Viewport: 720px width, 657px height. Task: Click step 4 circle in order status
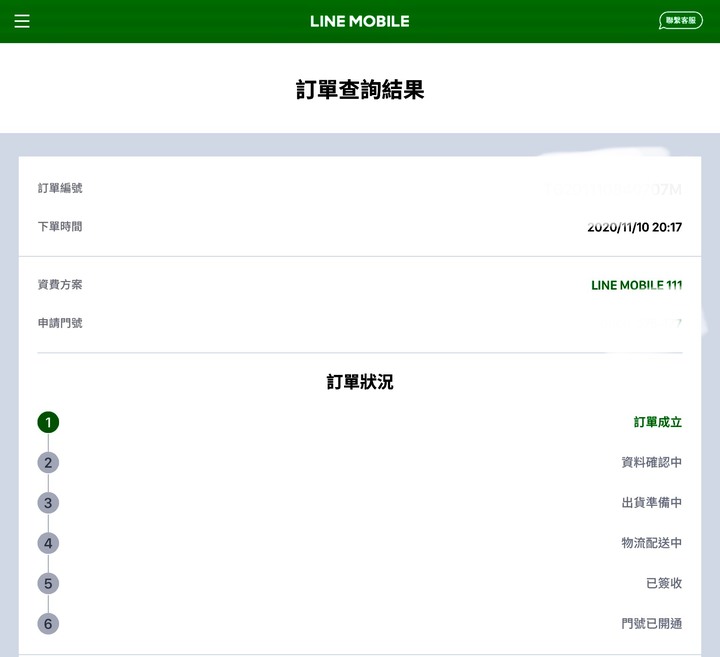pos(48,544)
